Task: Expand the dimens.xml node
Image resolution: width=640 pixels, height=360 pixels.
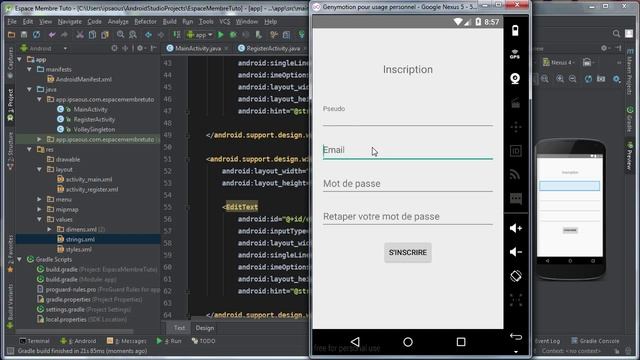Action: (49, 229)
